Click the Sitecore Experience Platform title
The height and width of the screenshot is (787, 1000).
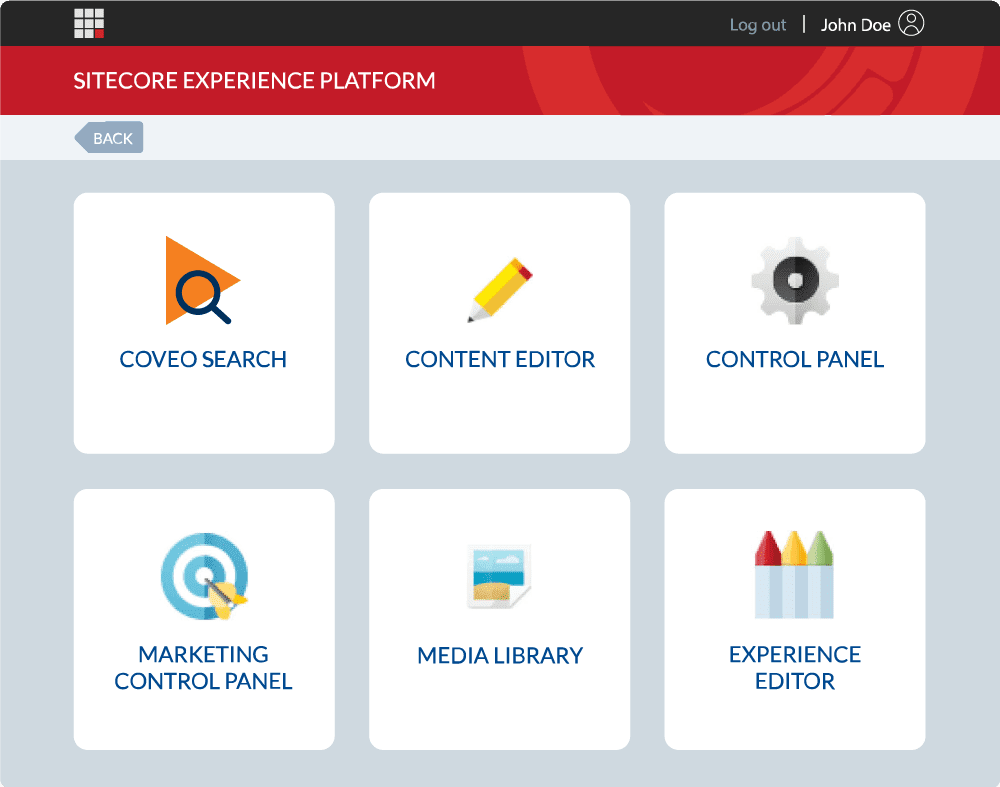pyautogui.click(x=254, y=80)
